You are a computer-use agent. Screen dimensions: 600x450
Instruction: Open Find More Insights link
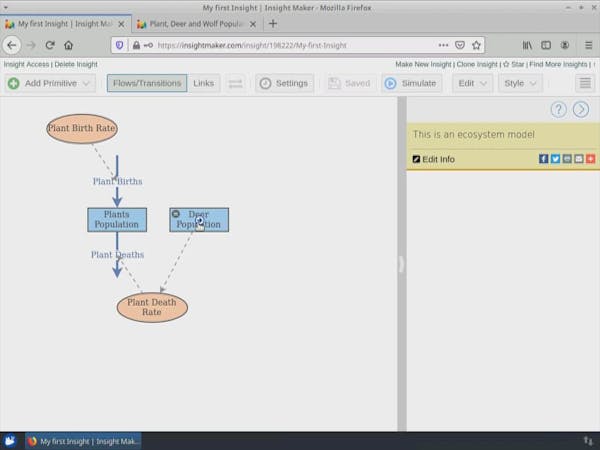tap(558, 64)
